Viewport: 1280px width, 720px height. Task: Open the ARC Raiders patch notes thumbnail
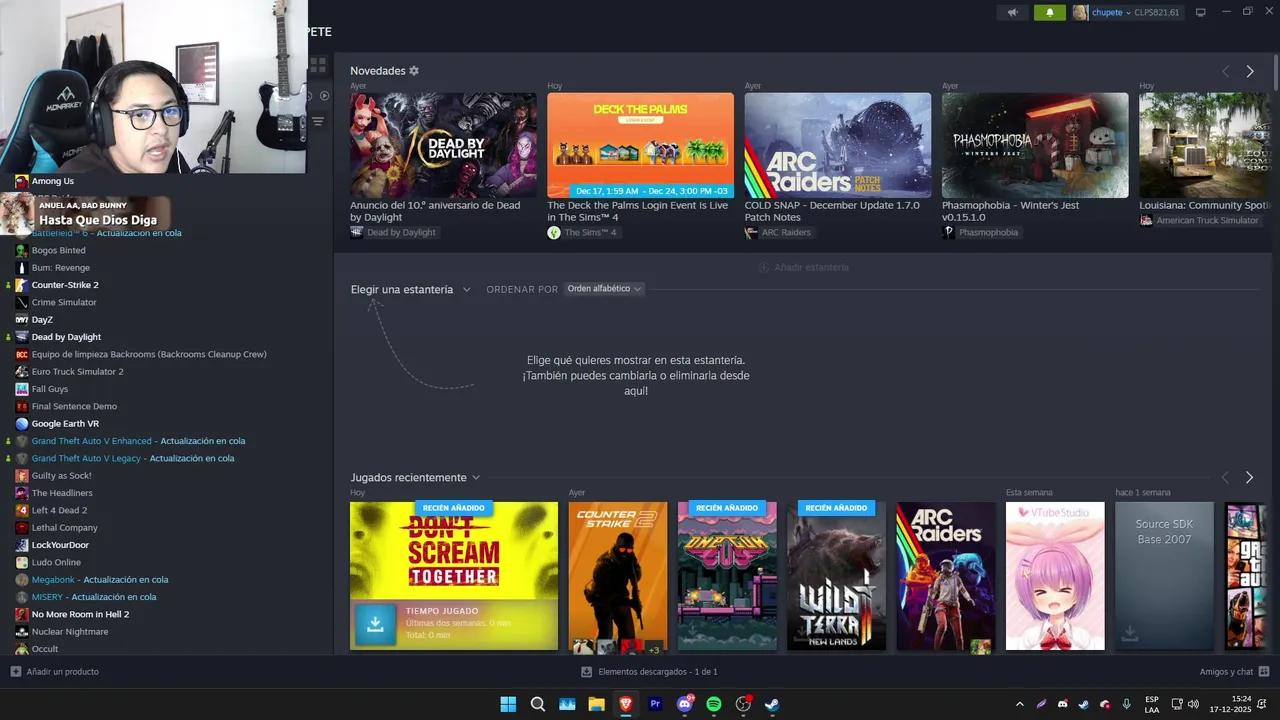[838, 145]
